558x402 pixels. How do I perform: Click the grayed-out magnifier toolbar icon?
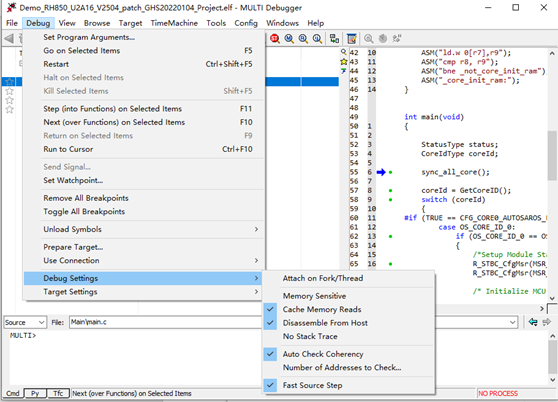(x=369, y=38)
